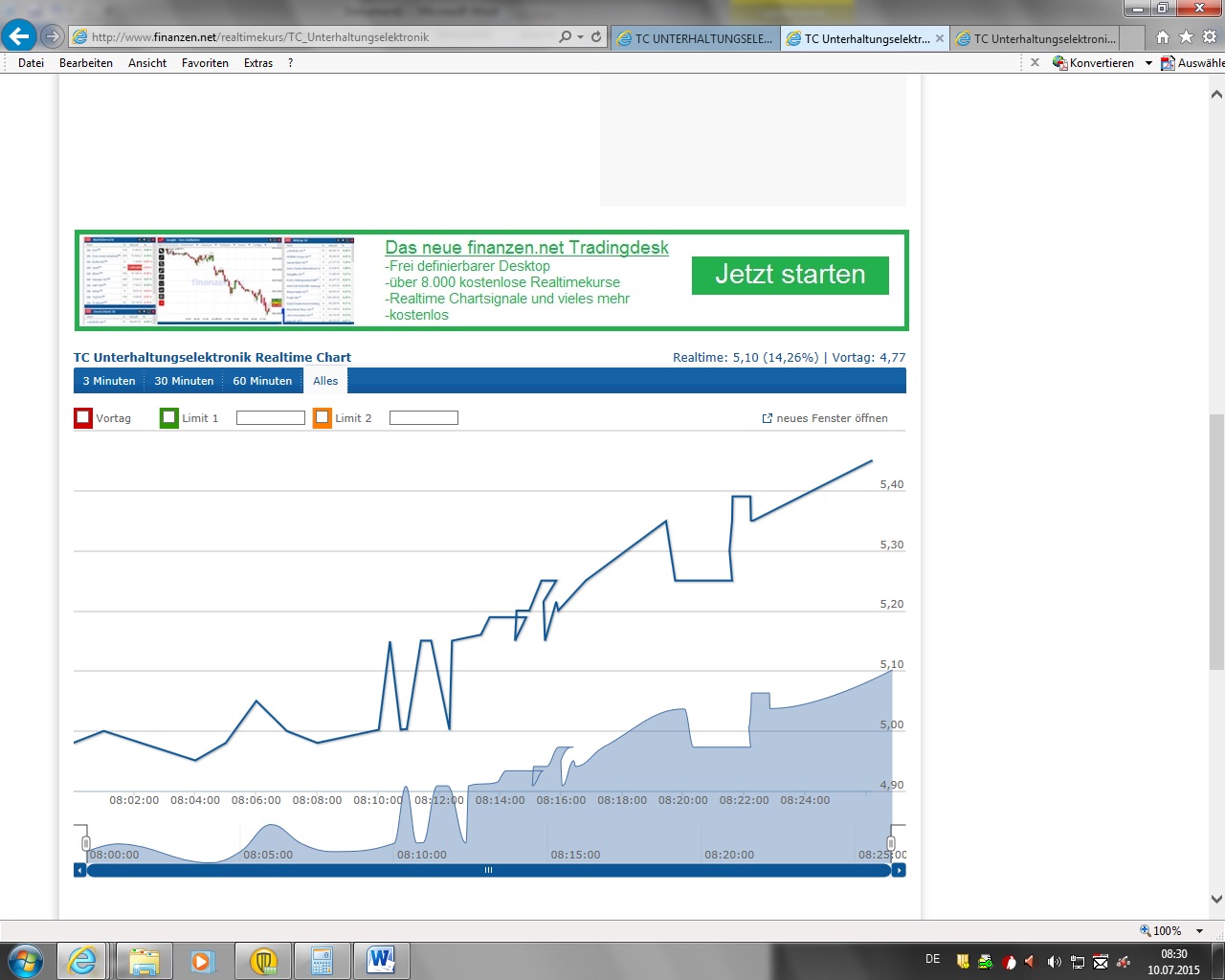
Task: Enable the Vortag checkbox
Action: click(x=83, y=418)
